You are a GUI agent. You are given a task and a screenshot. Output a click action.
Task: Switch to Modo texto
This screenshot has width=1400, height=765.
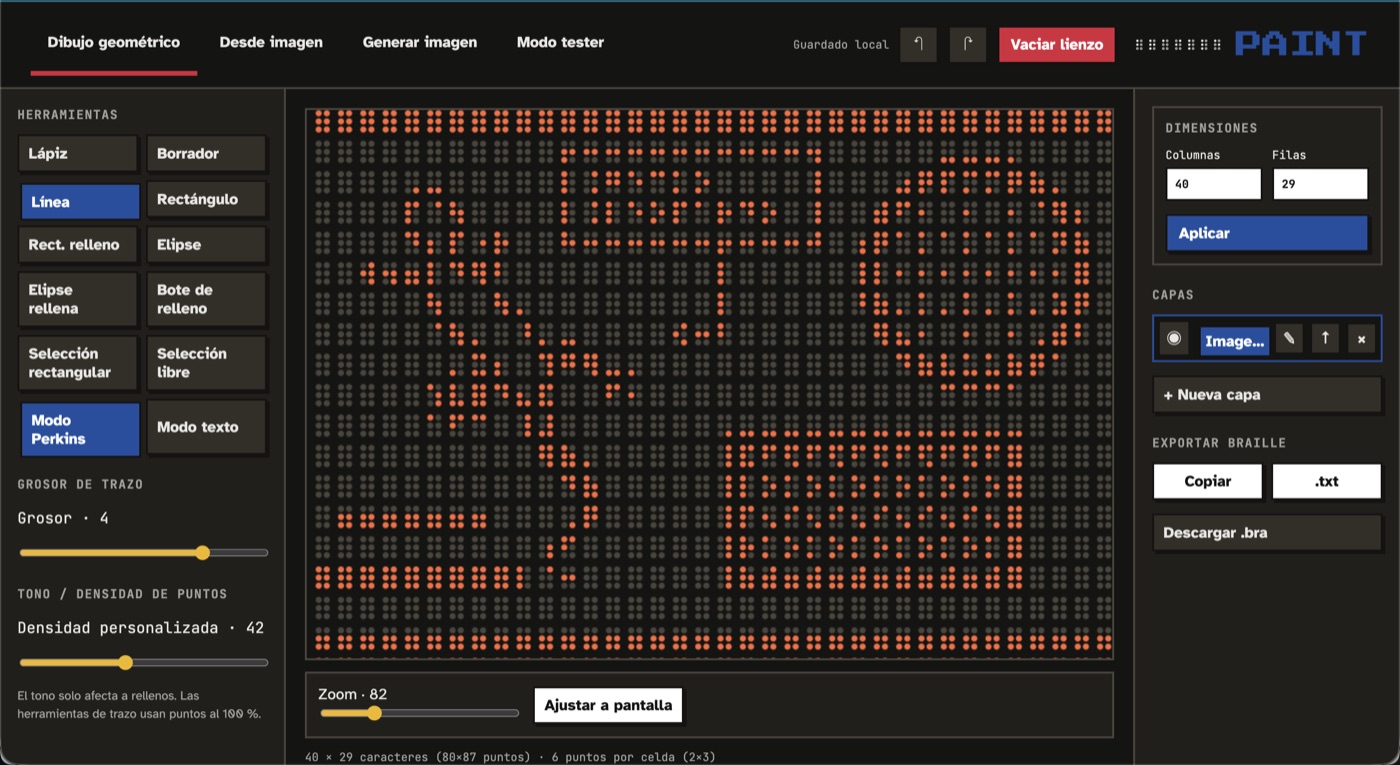206,427
